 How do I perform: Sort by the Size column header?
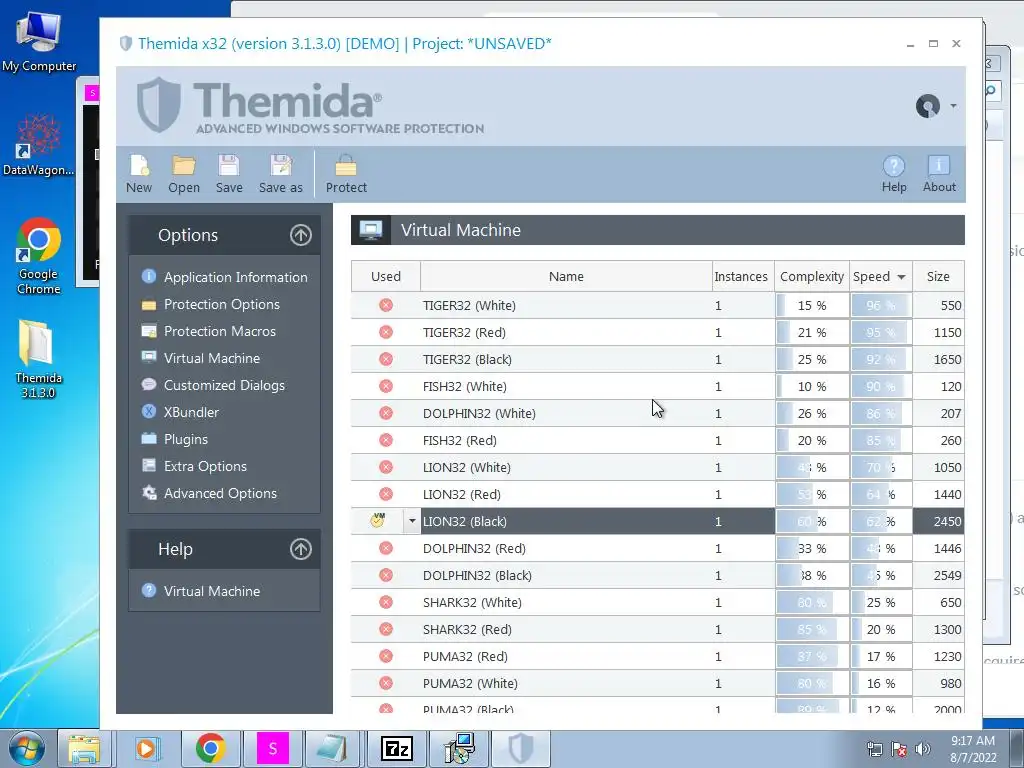938,276
